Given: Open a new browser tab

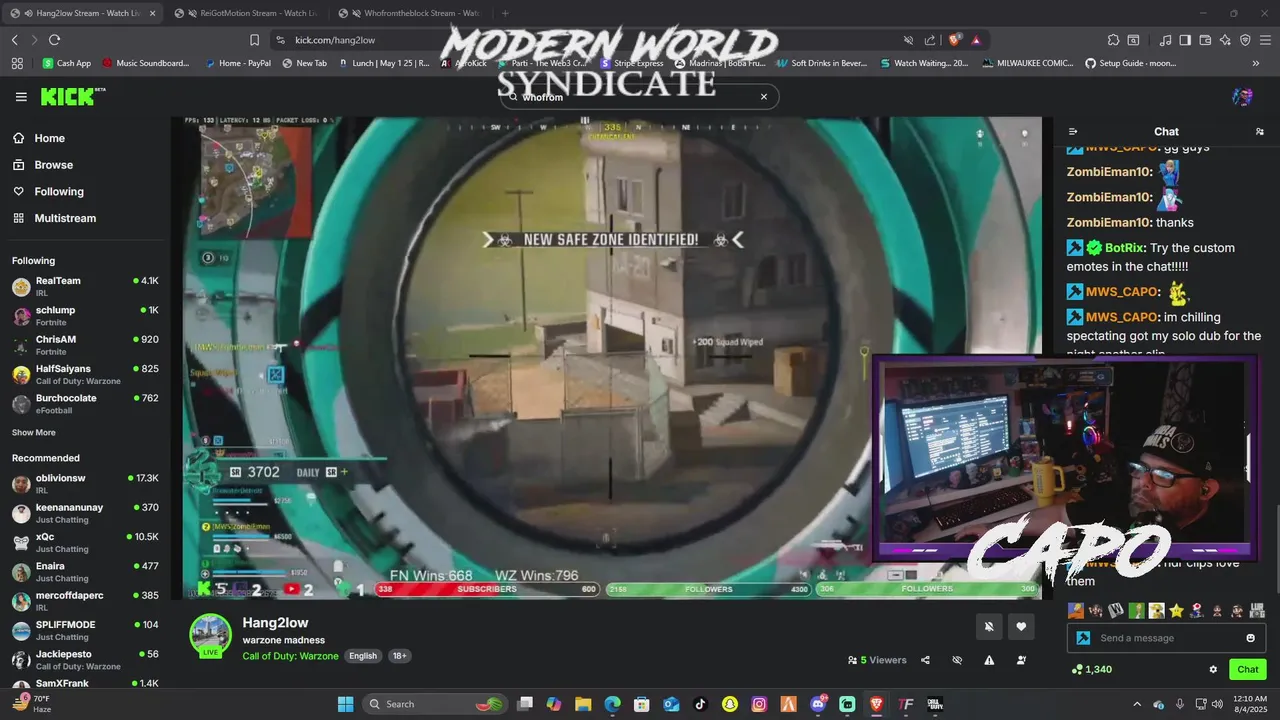Looking at the screenshot, I should click(504, 13).
